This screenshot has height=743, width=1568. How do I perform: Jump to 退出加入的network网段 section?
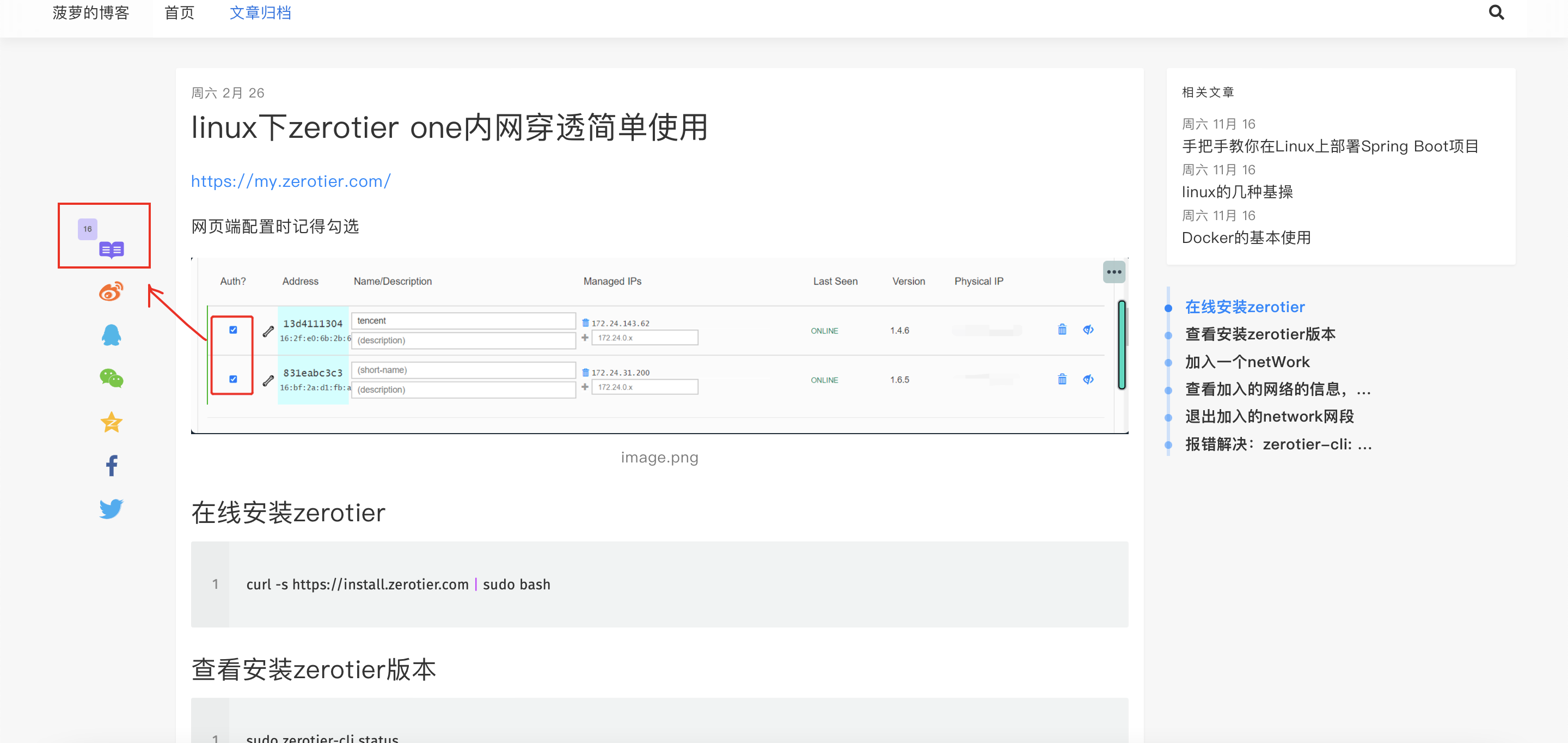click(x=1269, y=417)
